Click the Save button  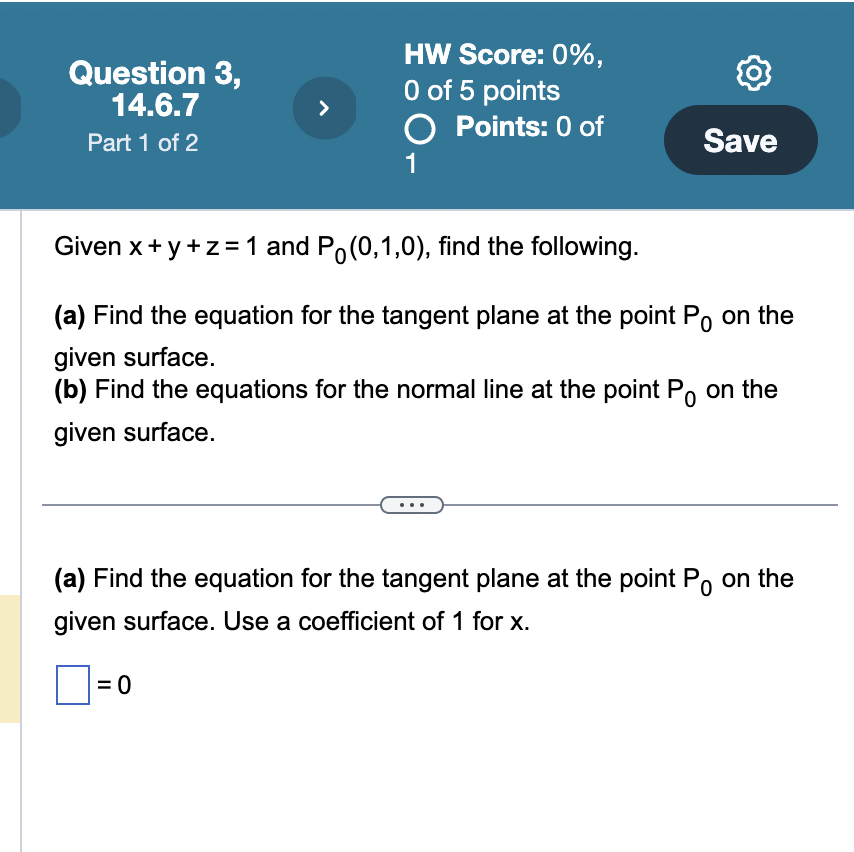[x=740, y=140]
